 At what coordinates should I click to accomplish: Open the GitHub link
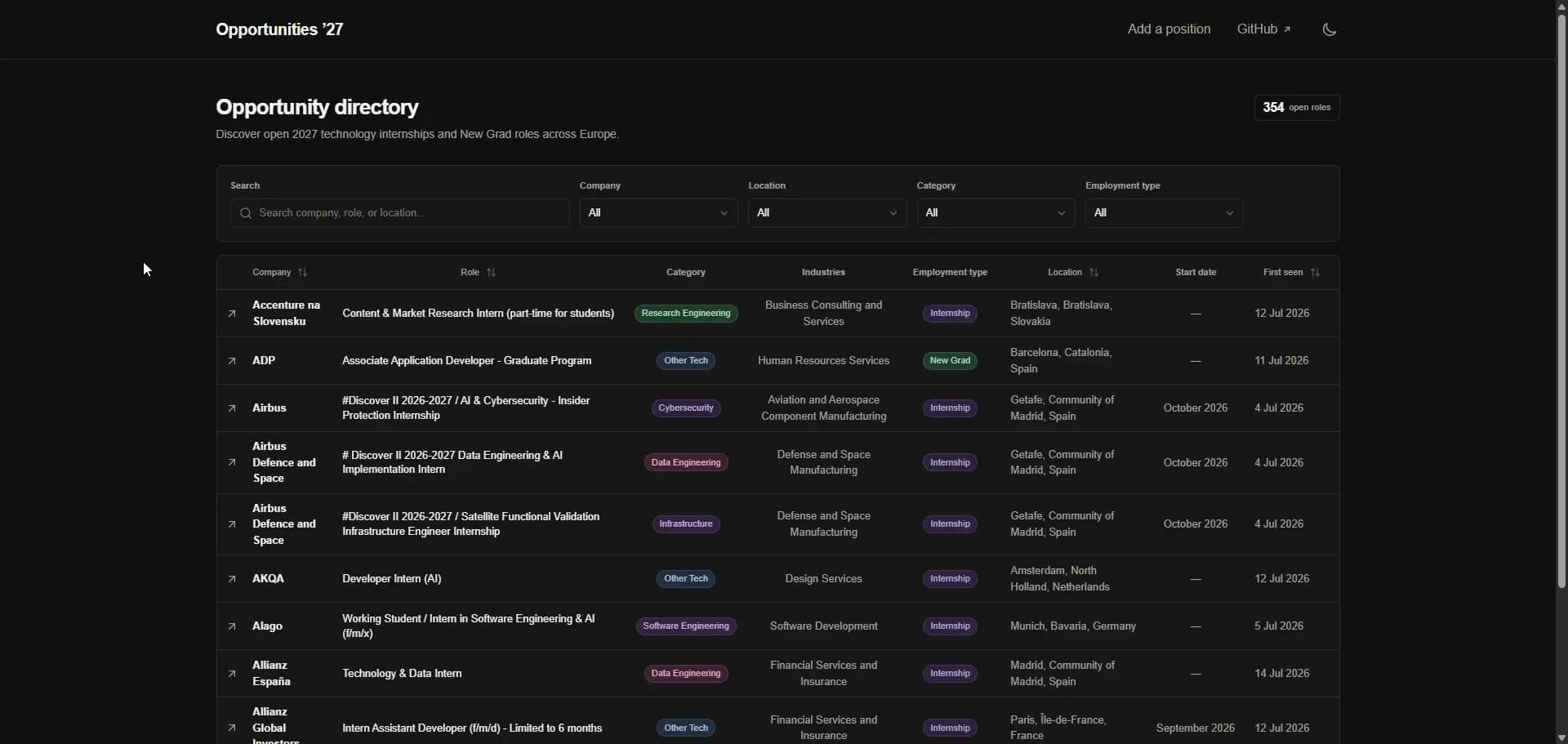coord(1263,29)
